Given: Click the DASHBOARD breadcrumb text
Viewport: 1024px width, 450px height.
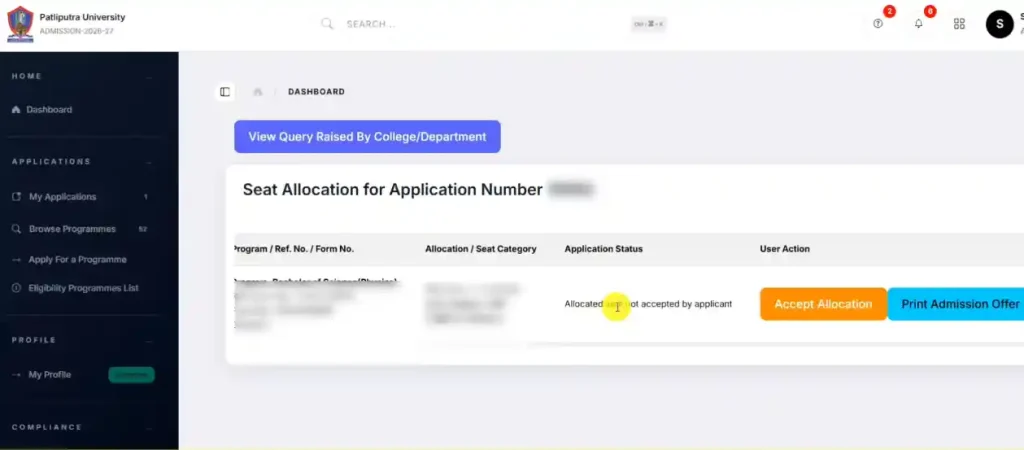Looking at the screenshot, I should (316, 92).
